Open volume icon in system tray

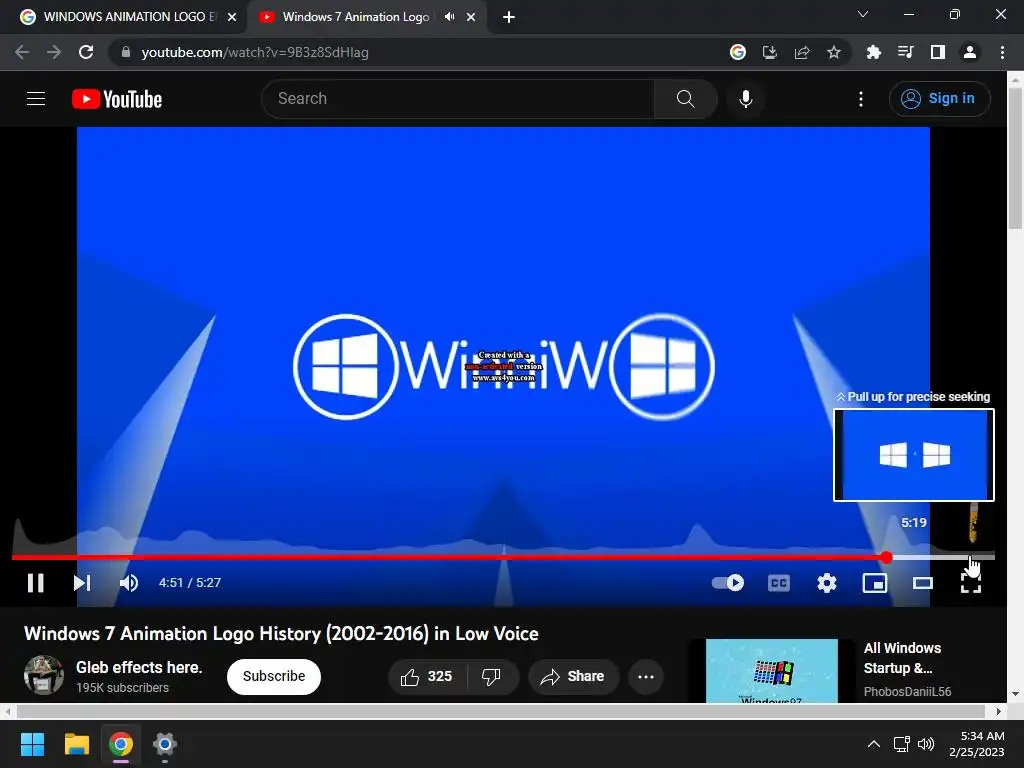pos(926,744)
